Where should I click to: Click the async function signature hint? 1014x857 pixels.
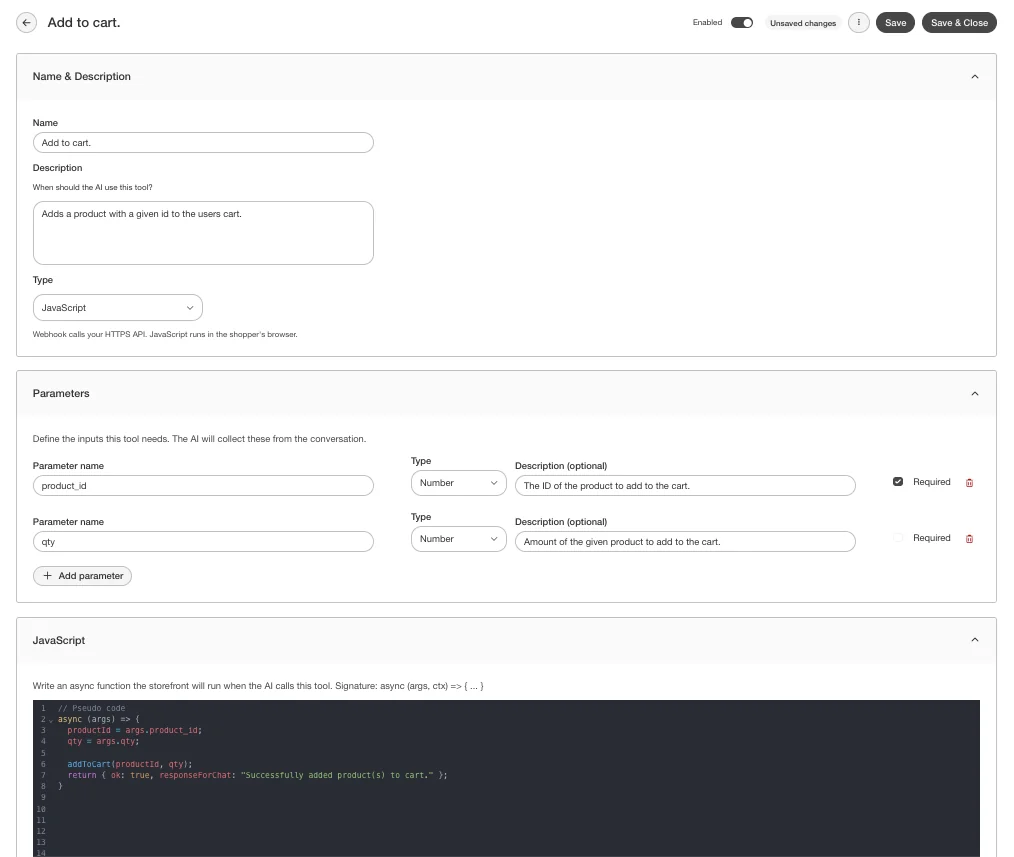258,686
